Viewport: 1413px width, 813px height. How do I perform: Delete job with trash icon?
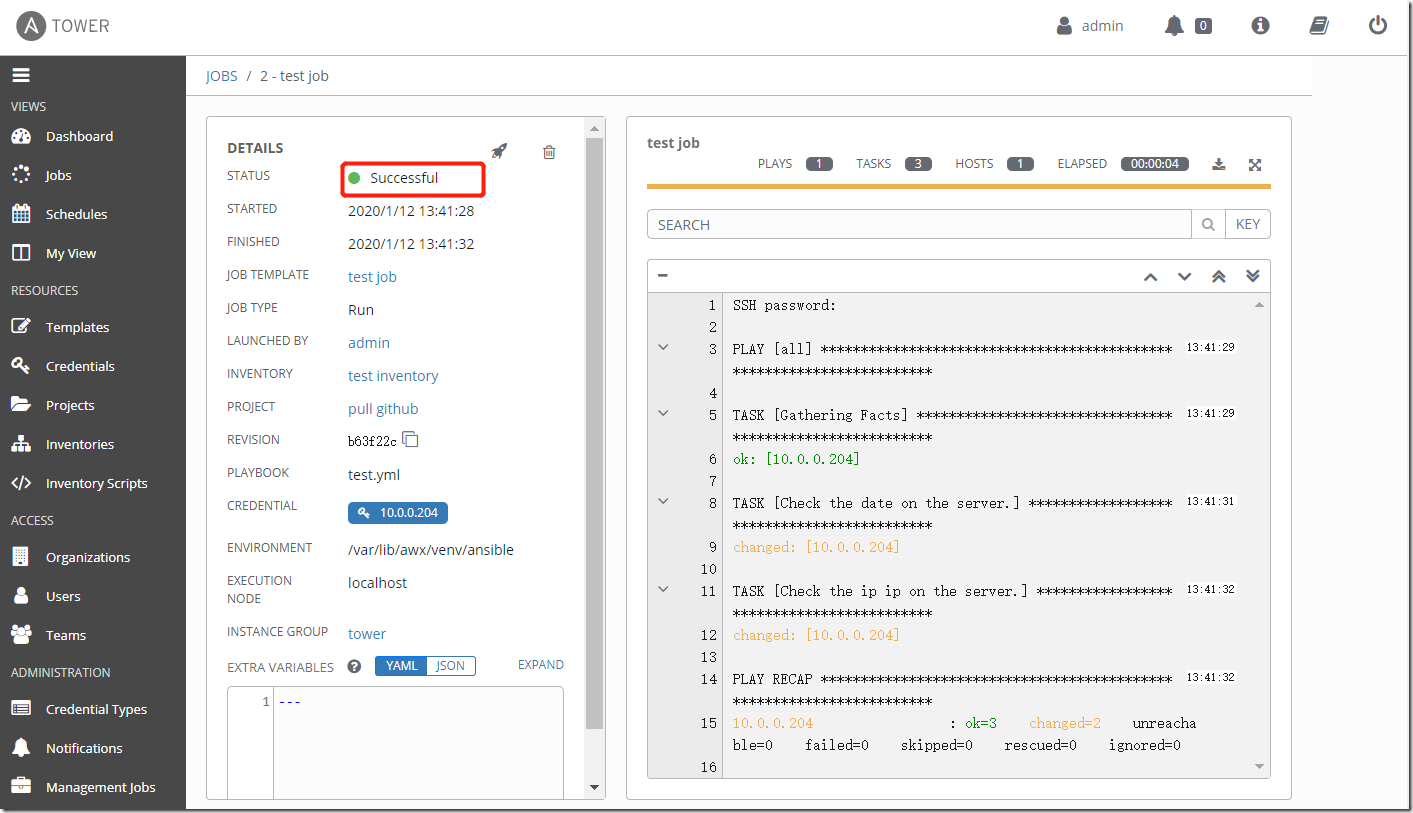point(549,152)
